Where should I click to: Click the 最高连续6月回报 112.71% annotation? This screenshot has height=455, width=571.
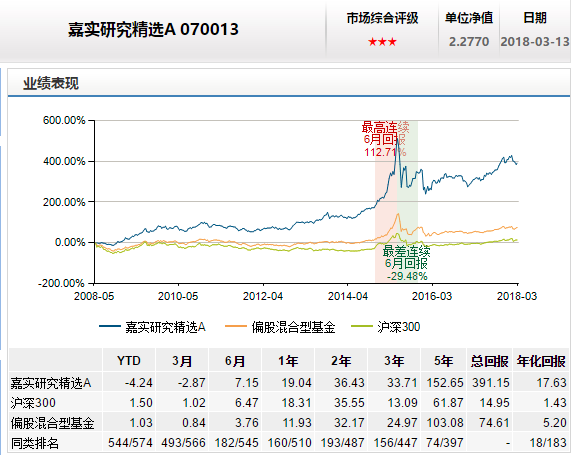[385, 139]
